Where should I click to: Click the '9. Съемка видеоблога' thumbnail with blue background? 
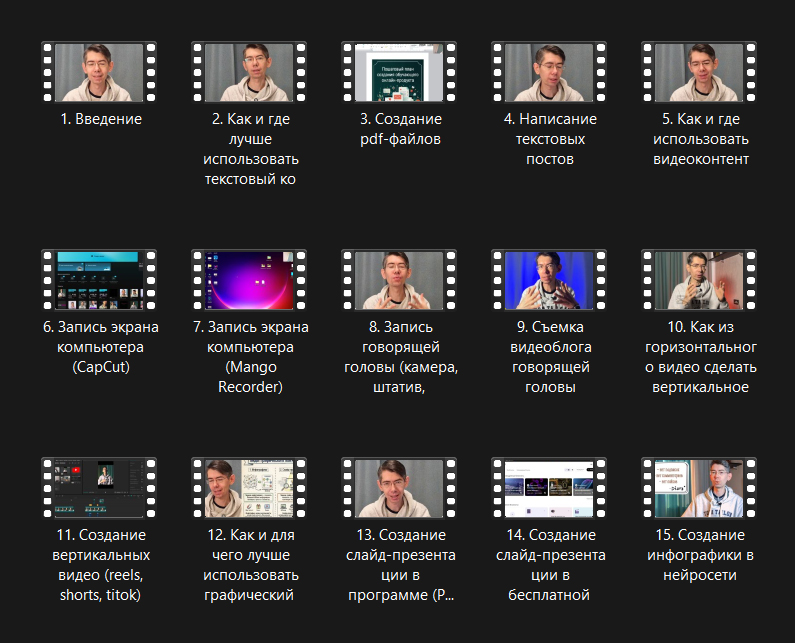click(549, 280)
